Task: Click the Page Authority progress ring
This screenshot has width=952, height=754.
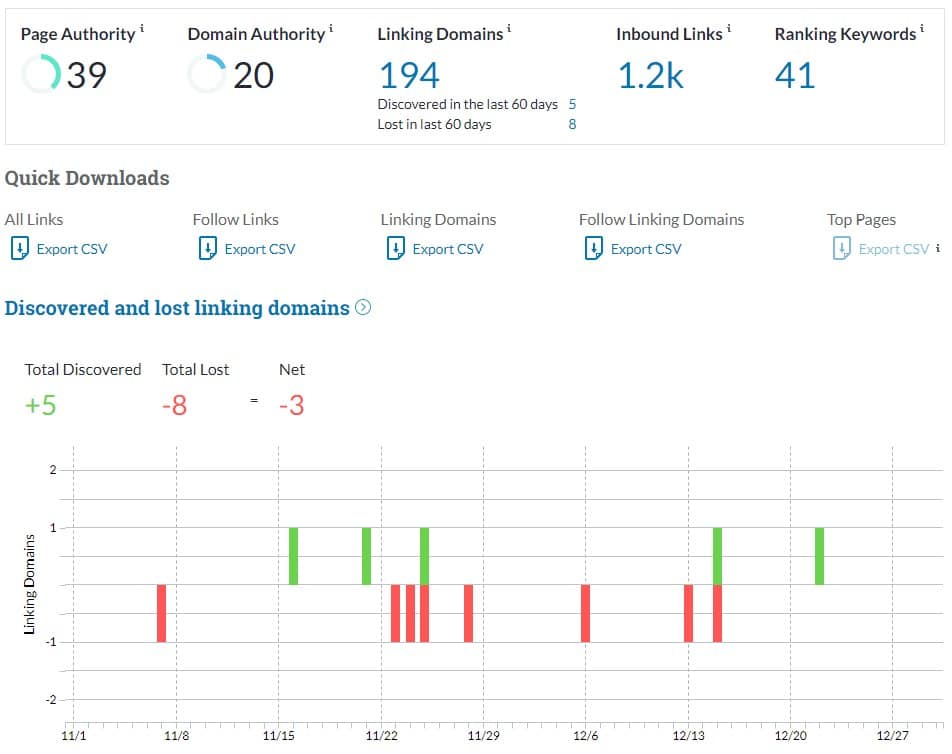Action: pyautogui.click(x=41, y=74)
